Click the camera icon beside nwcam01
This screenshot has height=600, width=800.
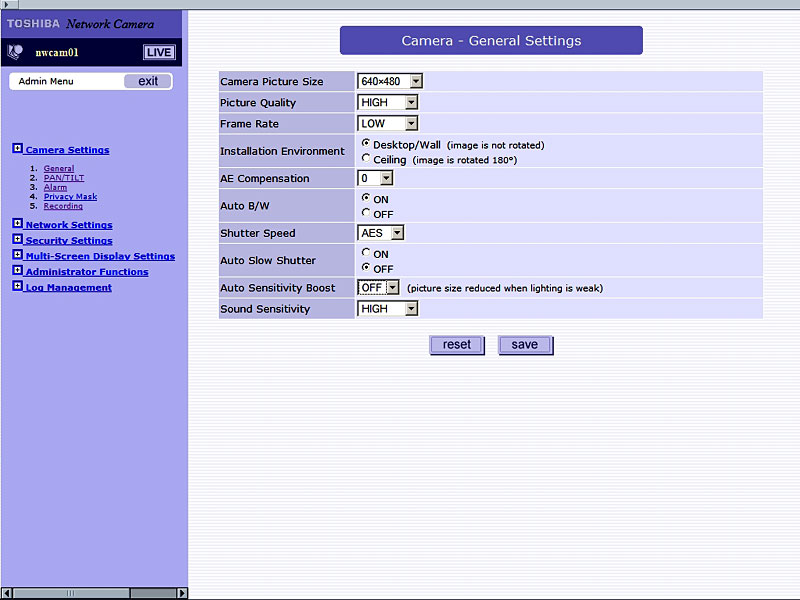pos(15,52)
